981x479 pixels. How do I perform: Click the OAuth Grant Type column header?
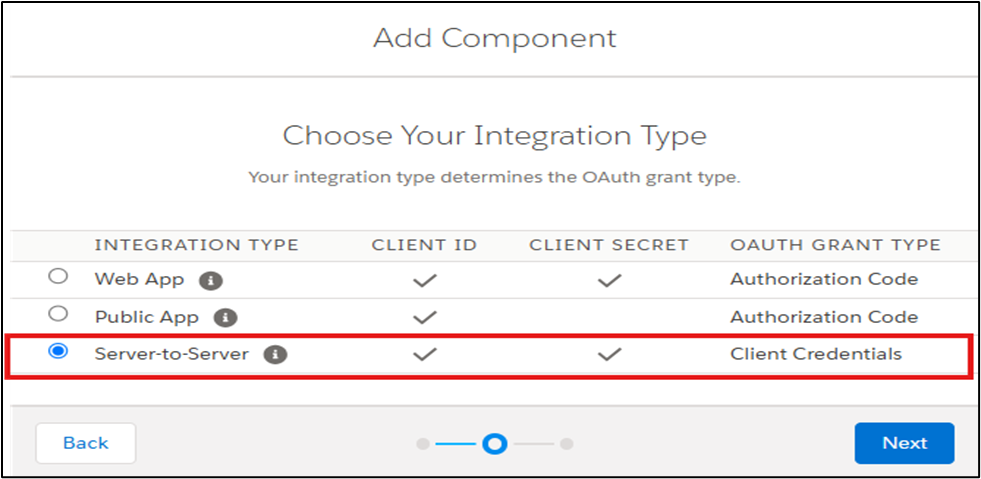click(835, 245)
